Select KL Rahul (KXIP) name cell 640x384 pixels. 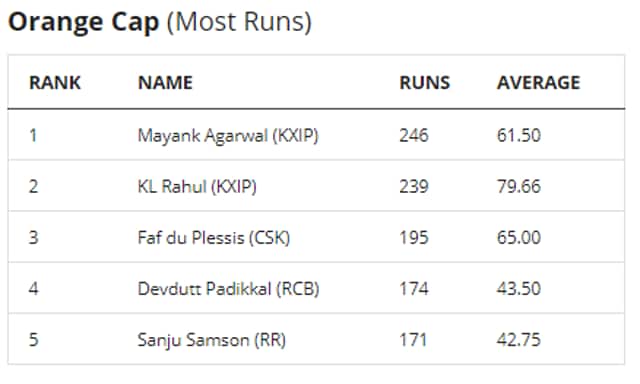tap(197, 186)
